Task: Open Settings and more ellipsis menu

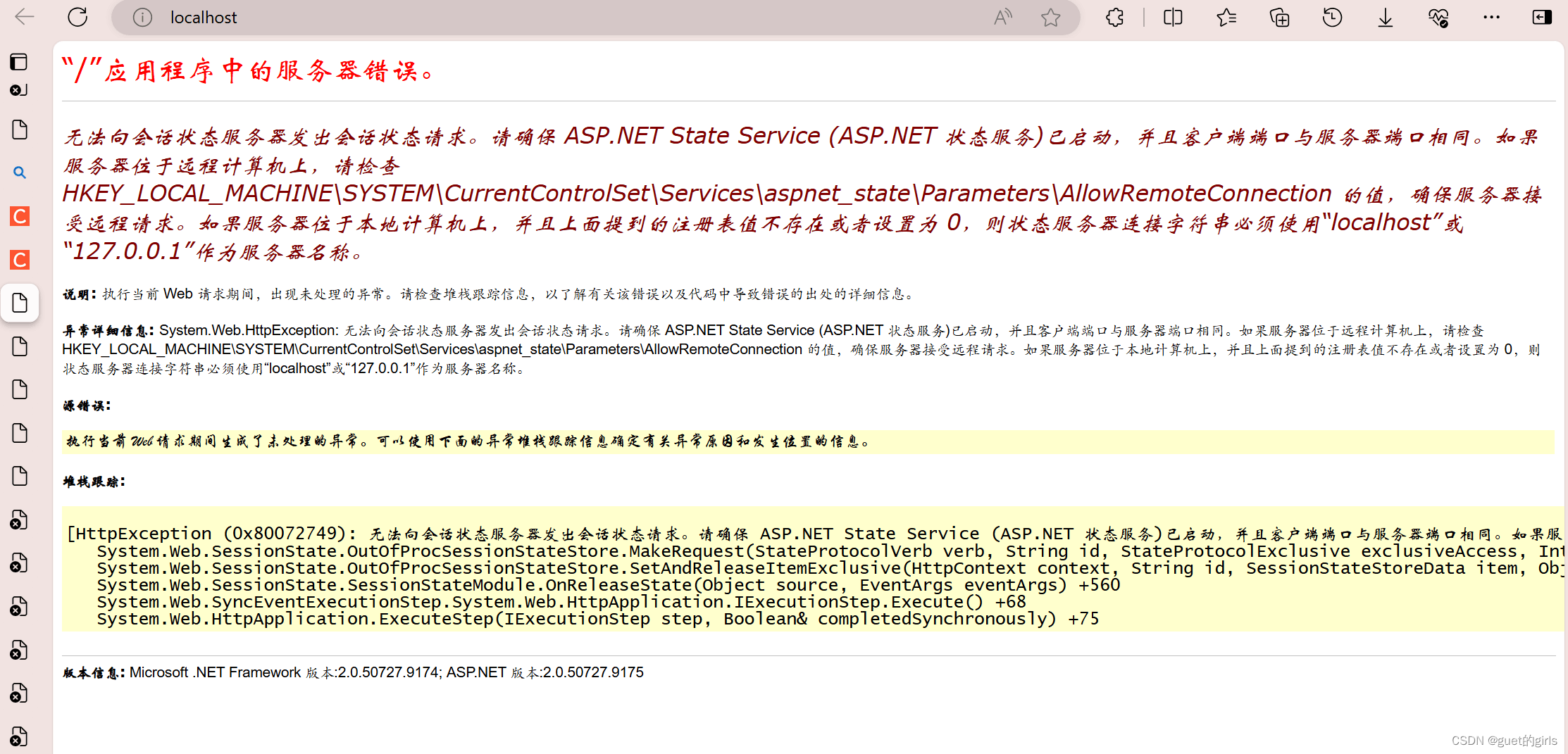Action: point(1491,18)
